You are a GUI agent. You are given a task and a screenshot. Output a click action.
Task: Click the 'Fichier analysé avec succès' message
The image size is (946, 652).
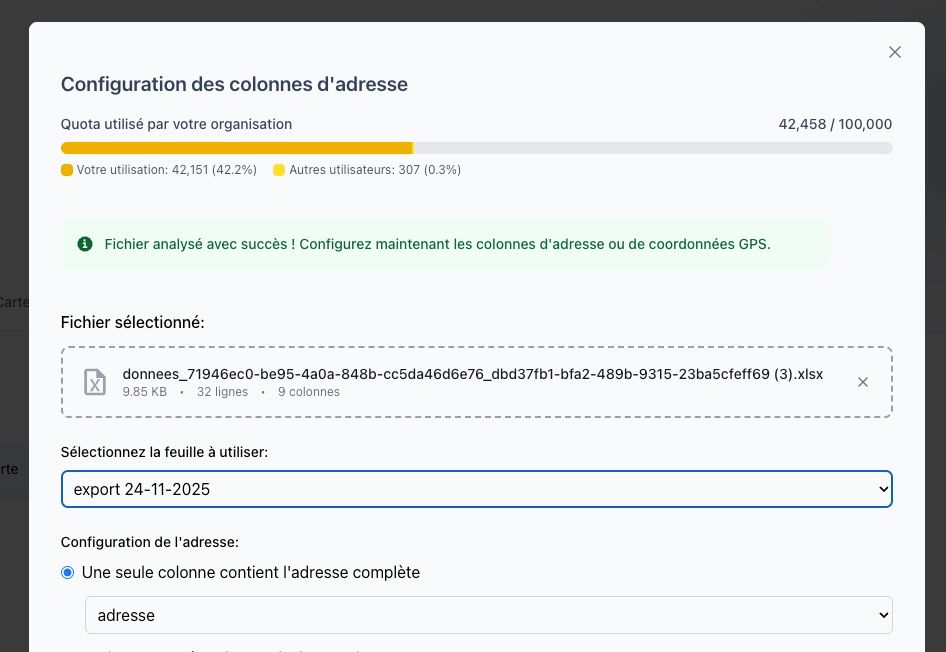click(437, 244)
